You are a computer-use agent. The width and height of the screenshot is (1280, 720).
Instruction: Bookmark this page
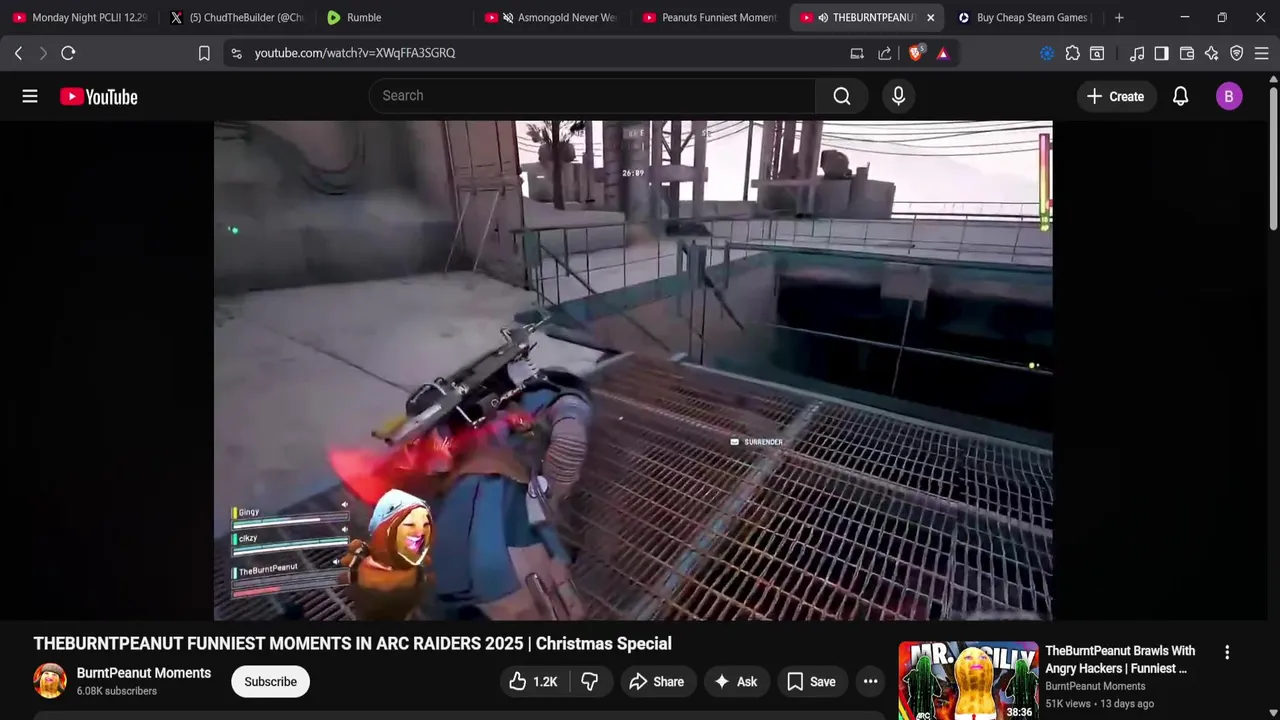tap(204, 53)
